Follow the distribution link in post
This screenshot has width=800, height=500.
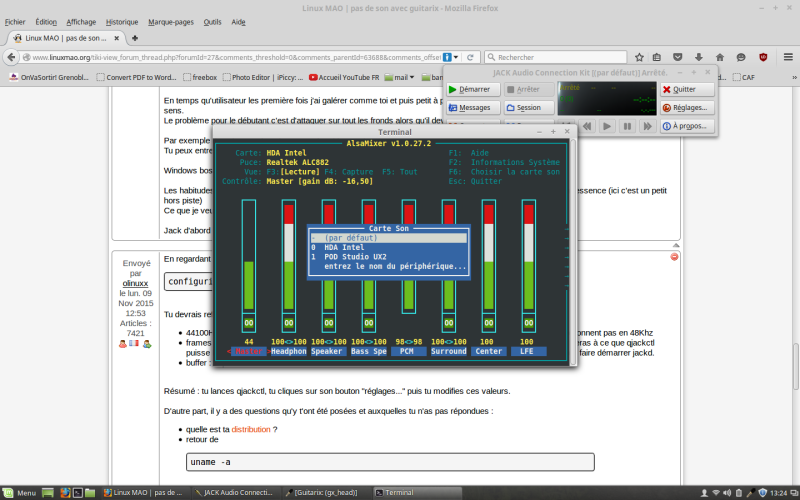[x=251, y=430]
